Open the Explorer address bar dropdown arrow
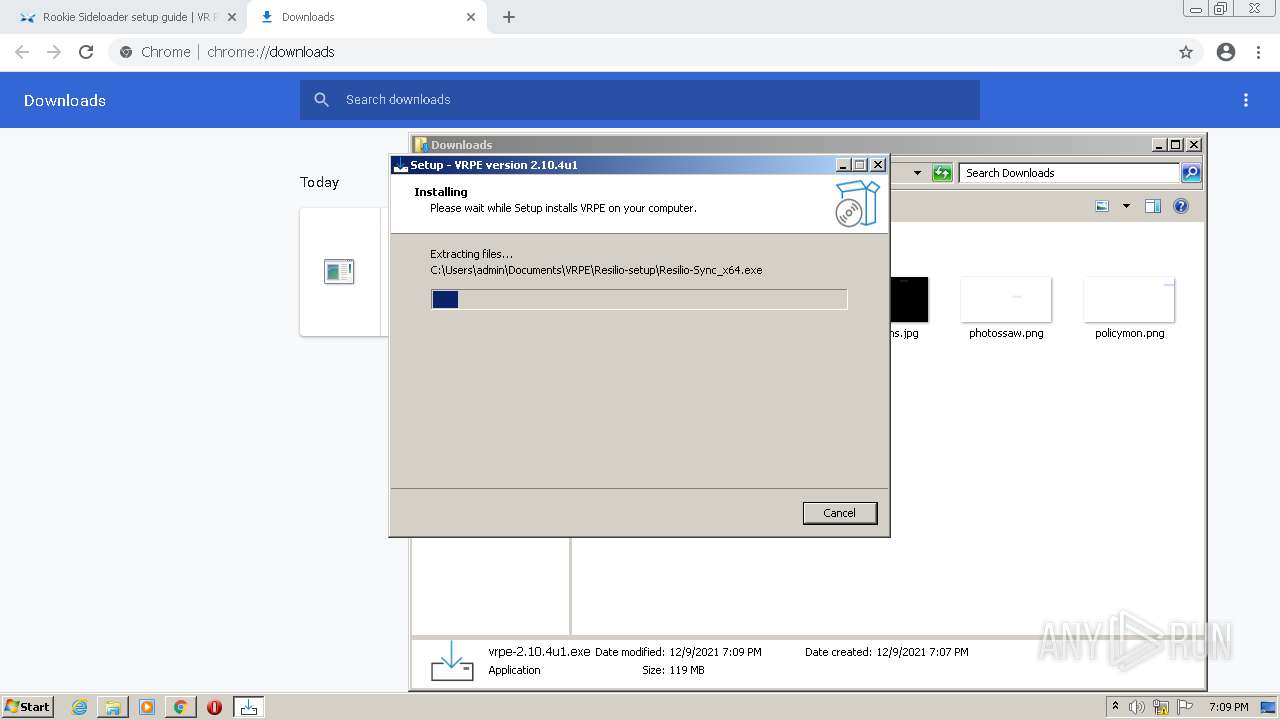The image size is (1280, 720). point(917,173)
